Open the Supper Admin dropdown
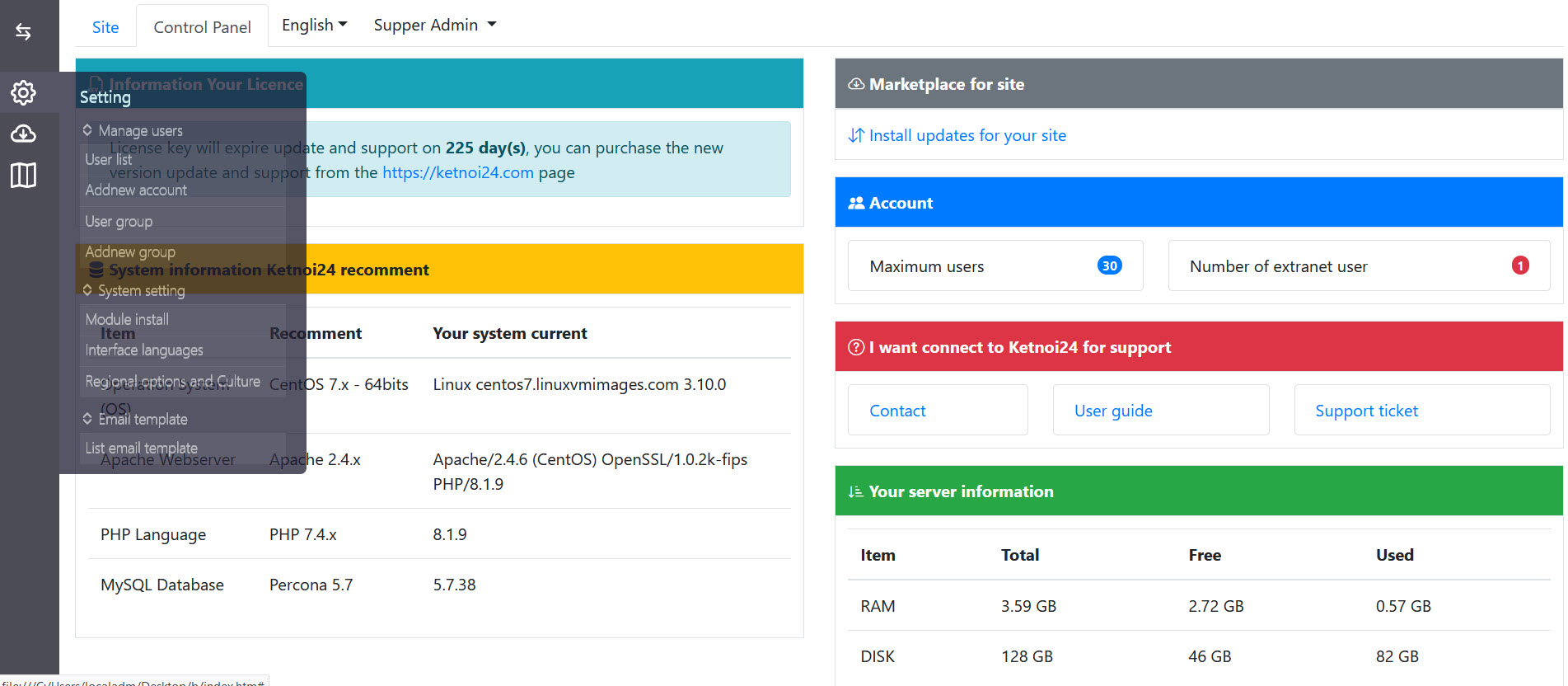1568x686 pixels. [435, 25]
